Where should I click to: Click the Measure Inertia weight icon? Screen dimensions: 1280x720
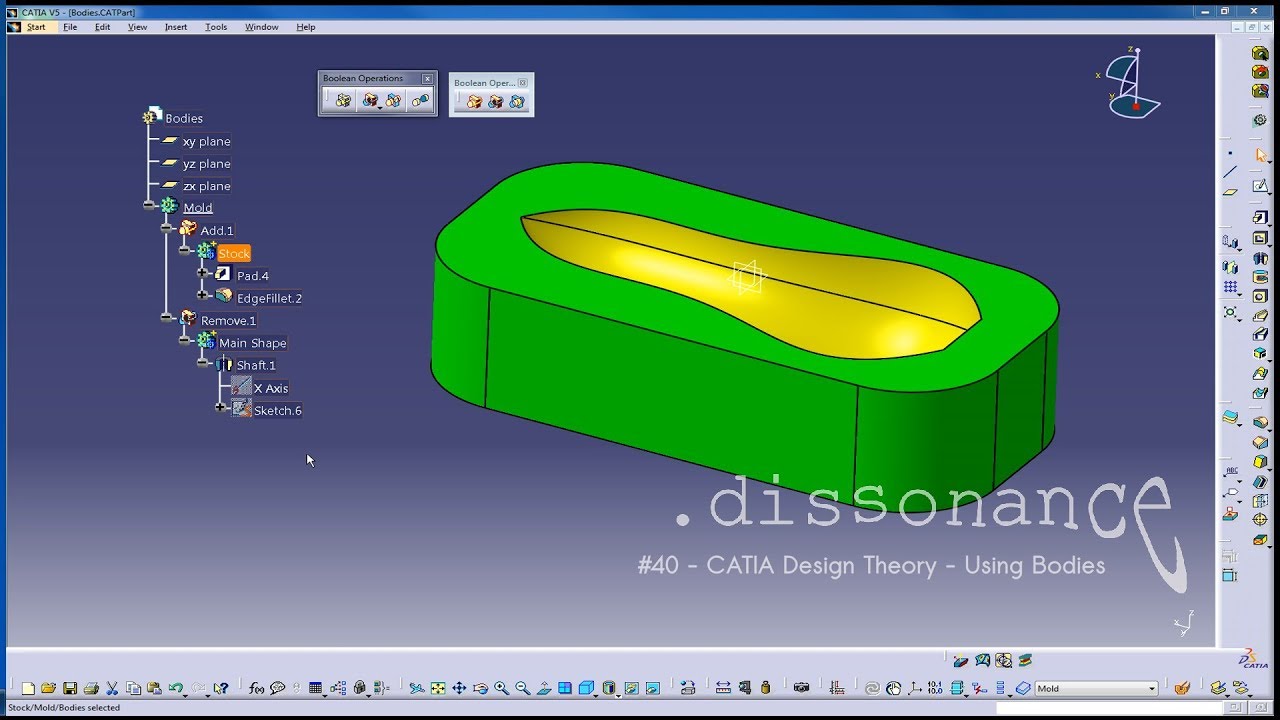point(766,688)
